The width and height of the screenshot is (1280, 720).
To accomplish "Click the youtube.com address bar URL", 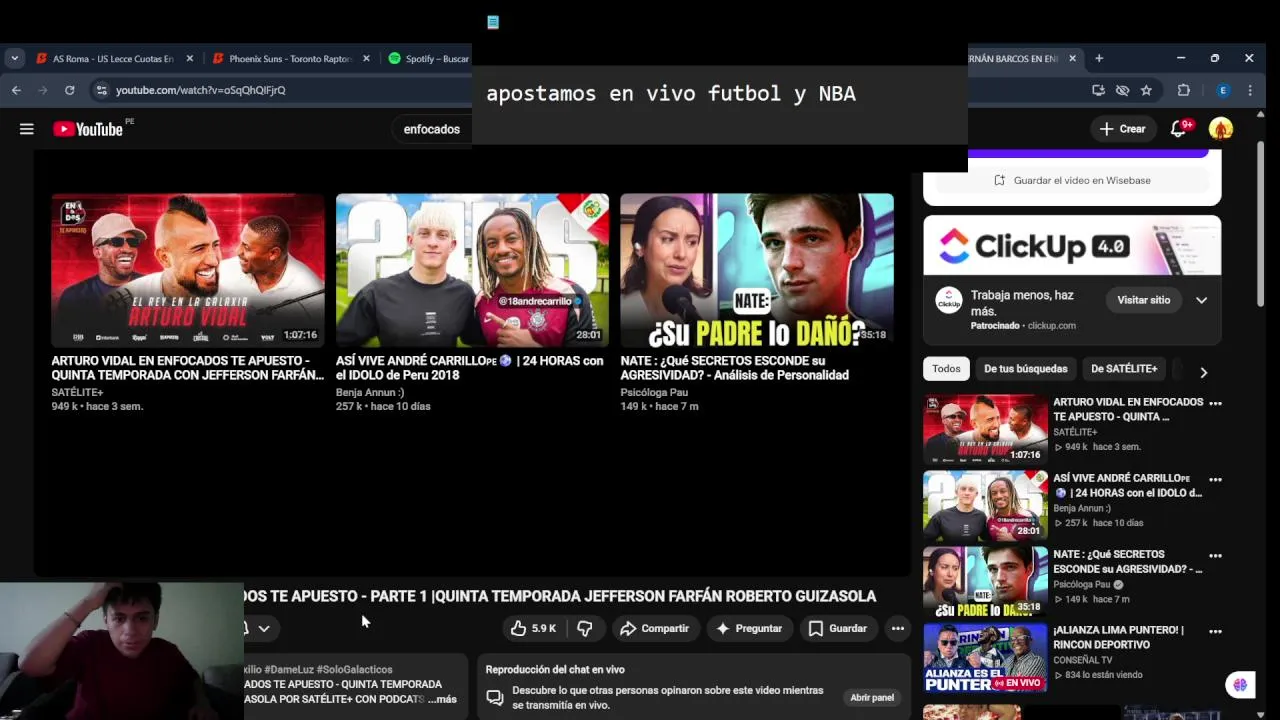I will tap(200, 90).
